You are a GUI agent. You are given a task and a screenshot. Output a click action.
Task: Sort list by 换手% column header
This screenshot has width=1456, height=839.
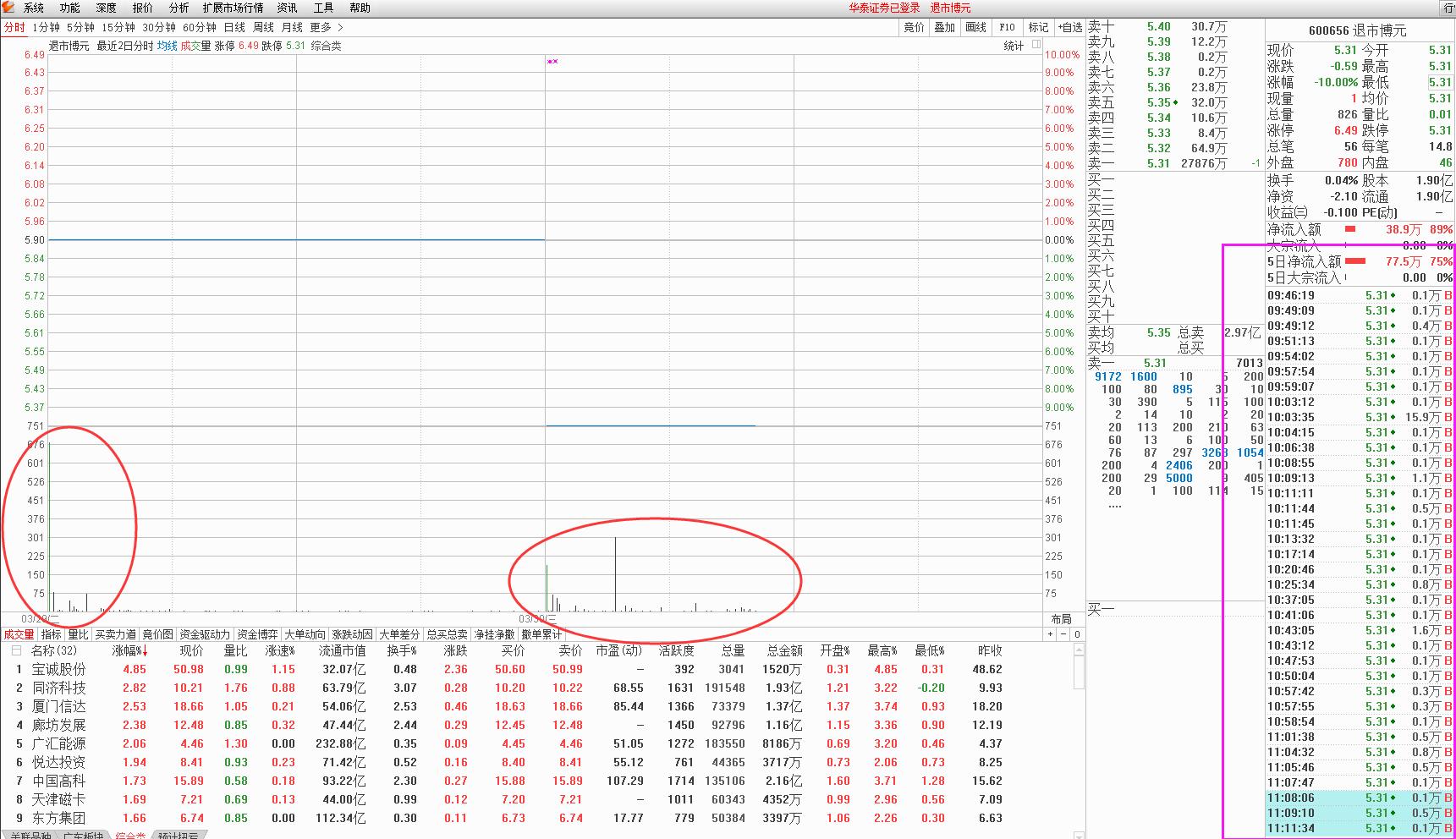tap(402, 650)
